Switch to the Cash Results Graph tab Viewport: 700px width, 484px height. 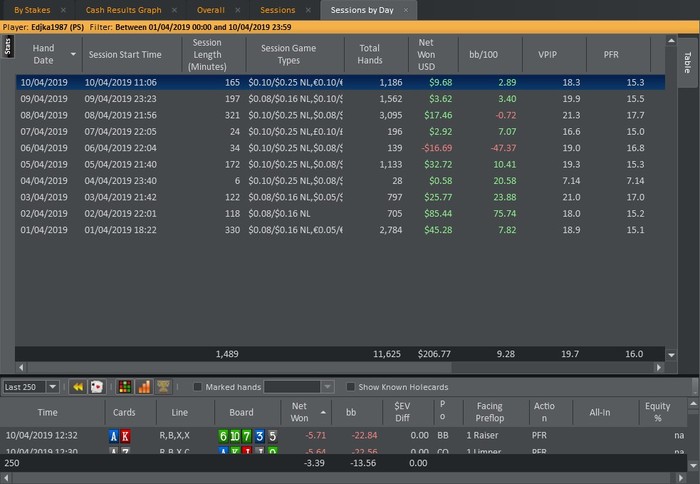pos(124,10)
